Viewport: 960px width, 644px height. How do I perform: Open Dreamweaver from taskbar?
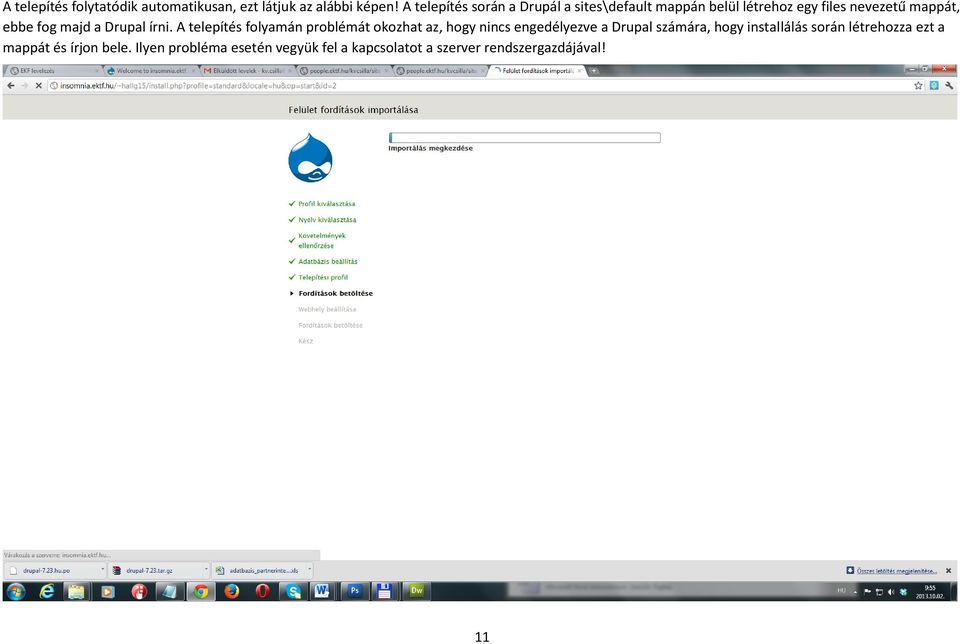click(416, 591)
